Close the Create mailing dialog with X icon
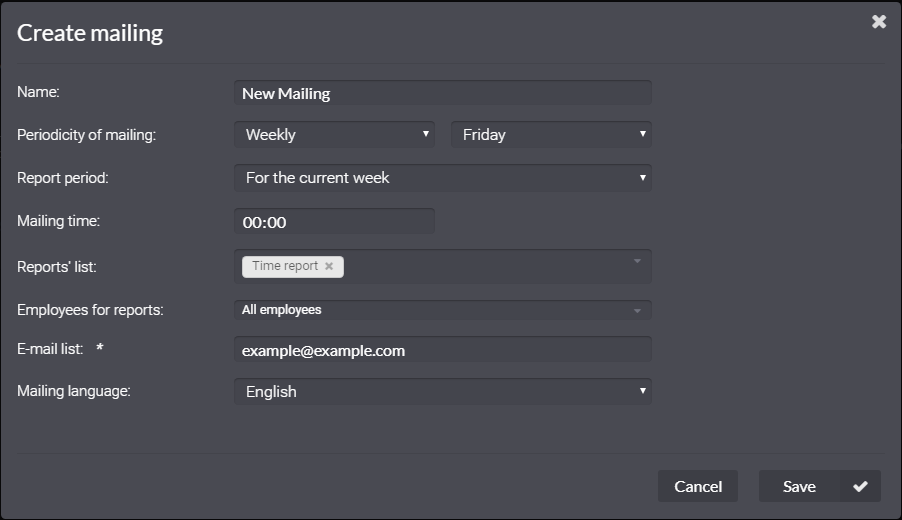The width and height of the screenshot is (902, 520). point(878,22)
